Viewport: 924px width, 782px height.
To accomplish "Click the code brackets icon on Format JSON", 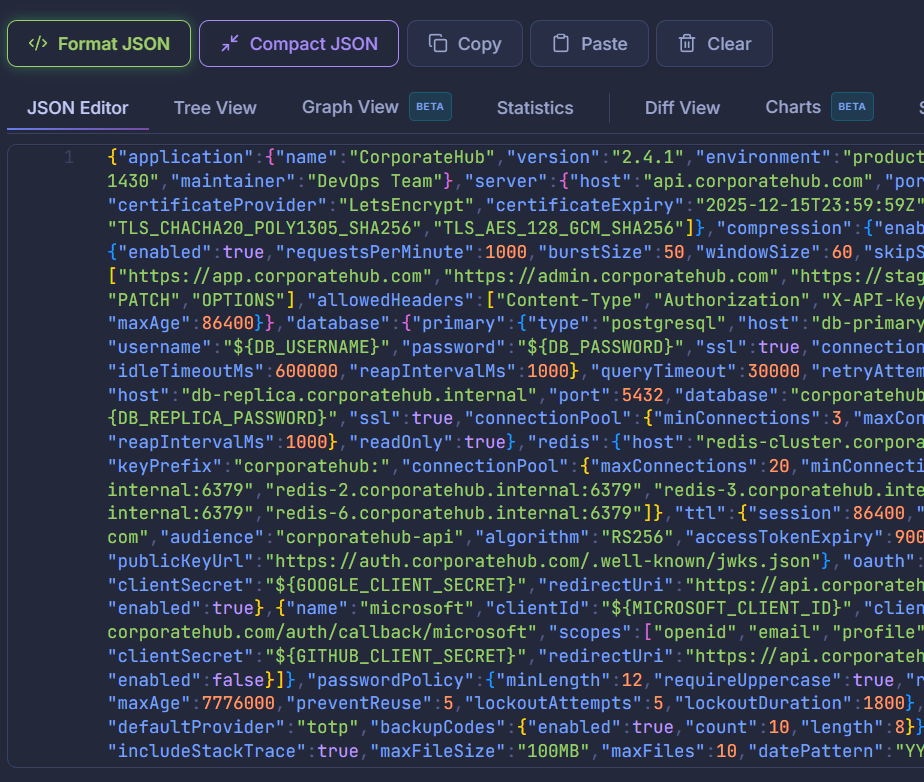I will 38,44.
